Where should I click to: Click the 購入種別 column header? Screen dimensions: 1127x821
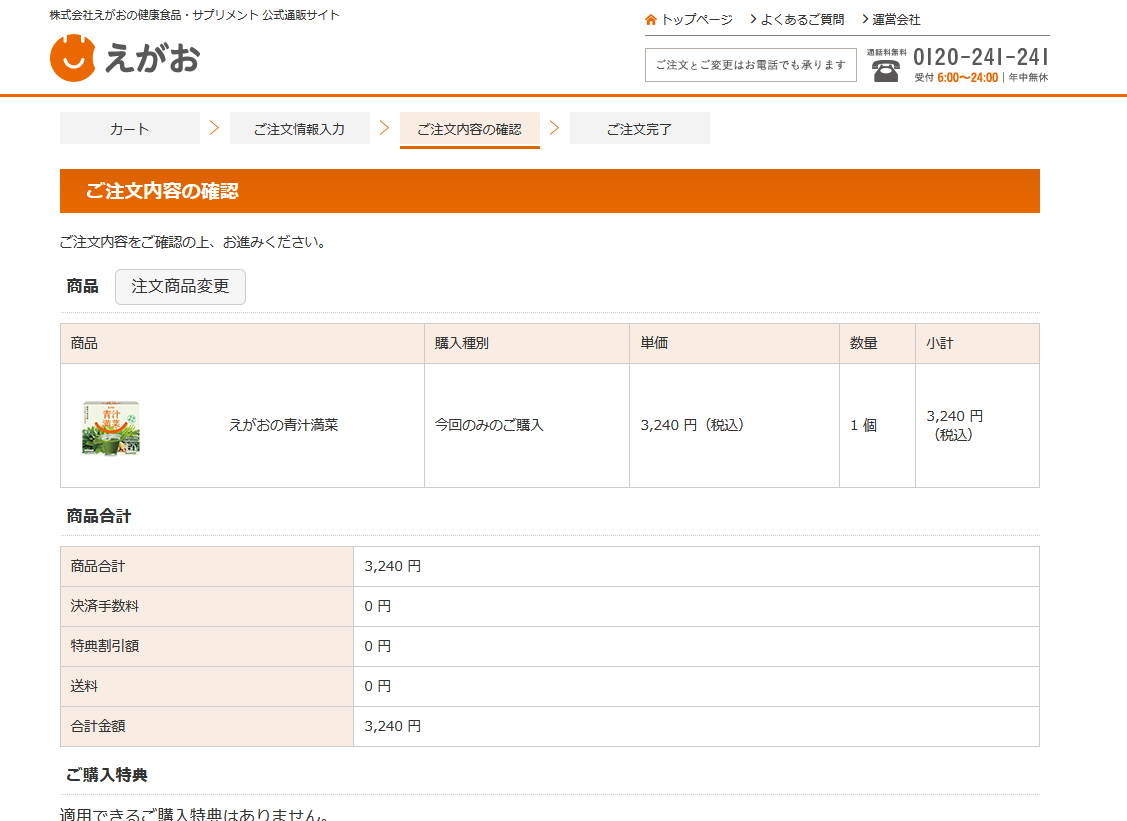coord(527,344)
